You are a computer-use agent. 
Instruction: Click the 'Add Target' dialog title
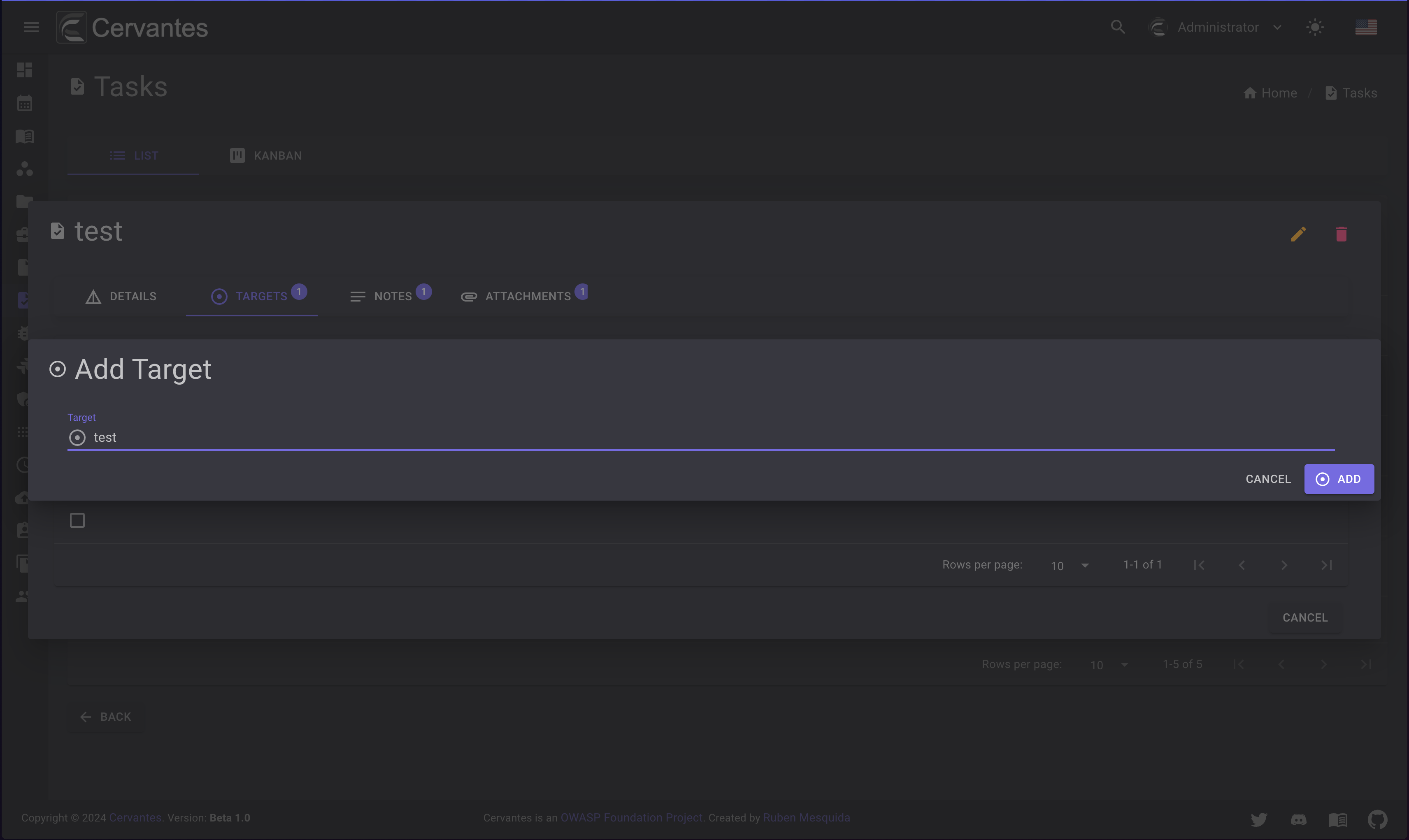click(x=143, y=369)
